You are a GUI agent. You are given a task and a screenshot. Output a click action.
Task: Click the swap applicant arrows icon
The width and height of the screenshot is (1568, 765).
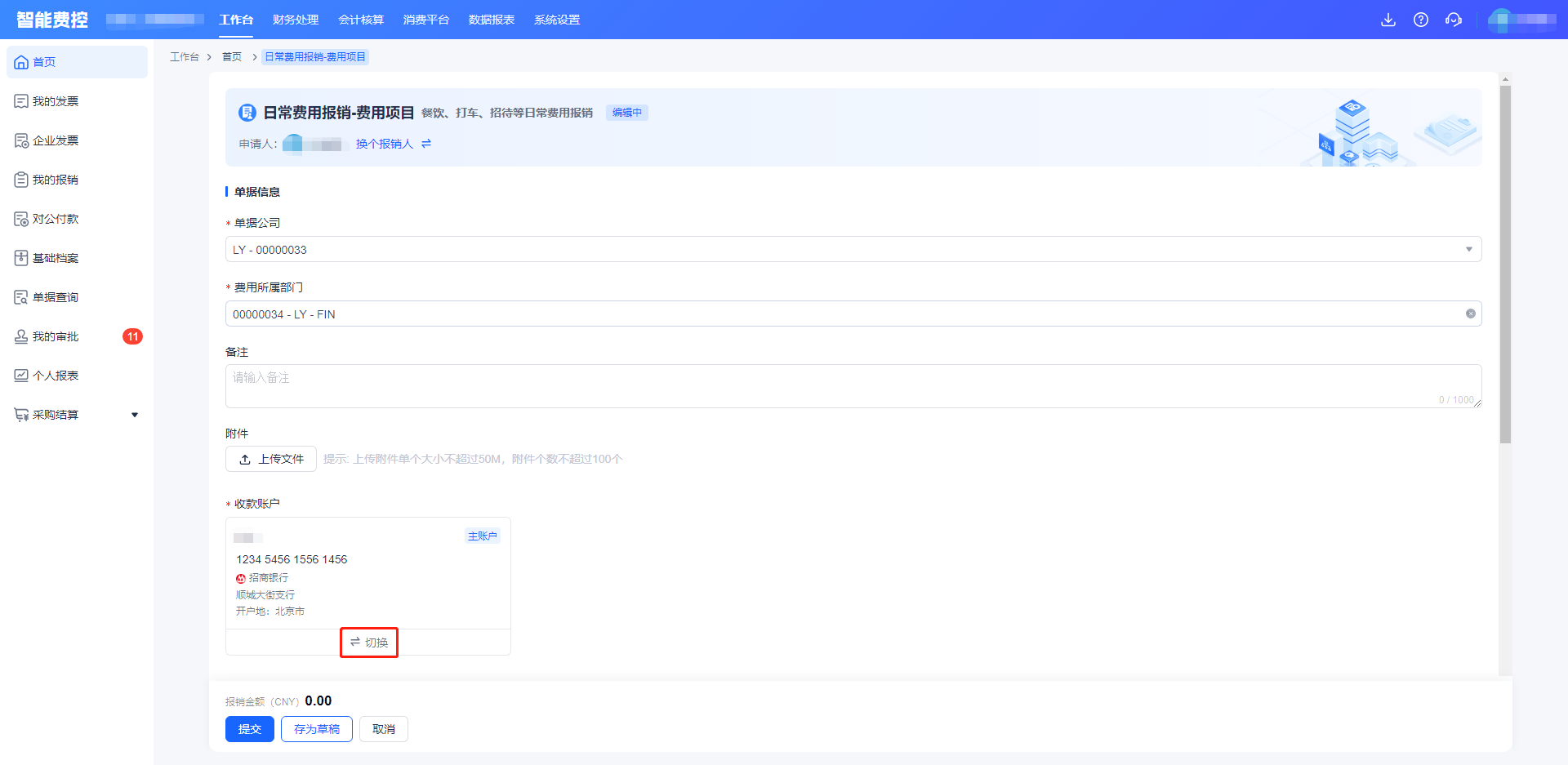[426, 144]
